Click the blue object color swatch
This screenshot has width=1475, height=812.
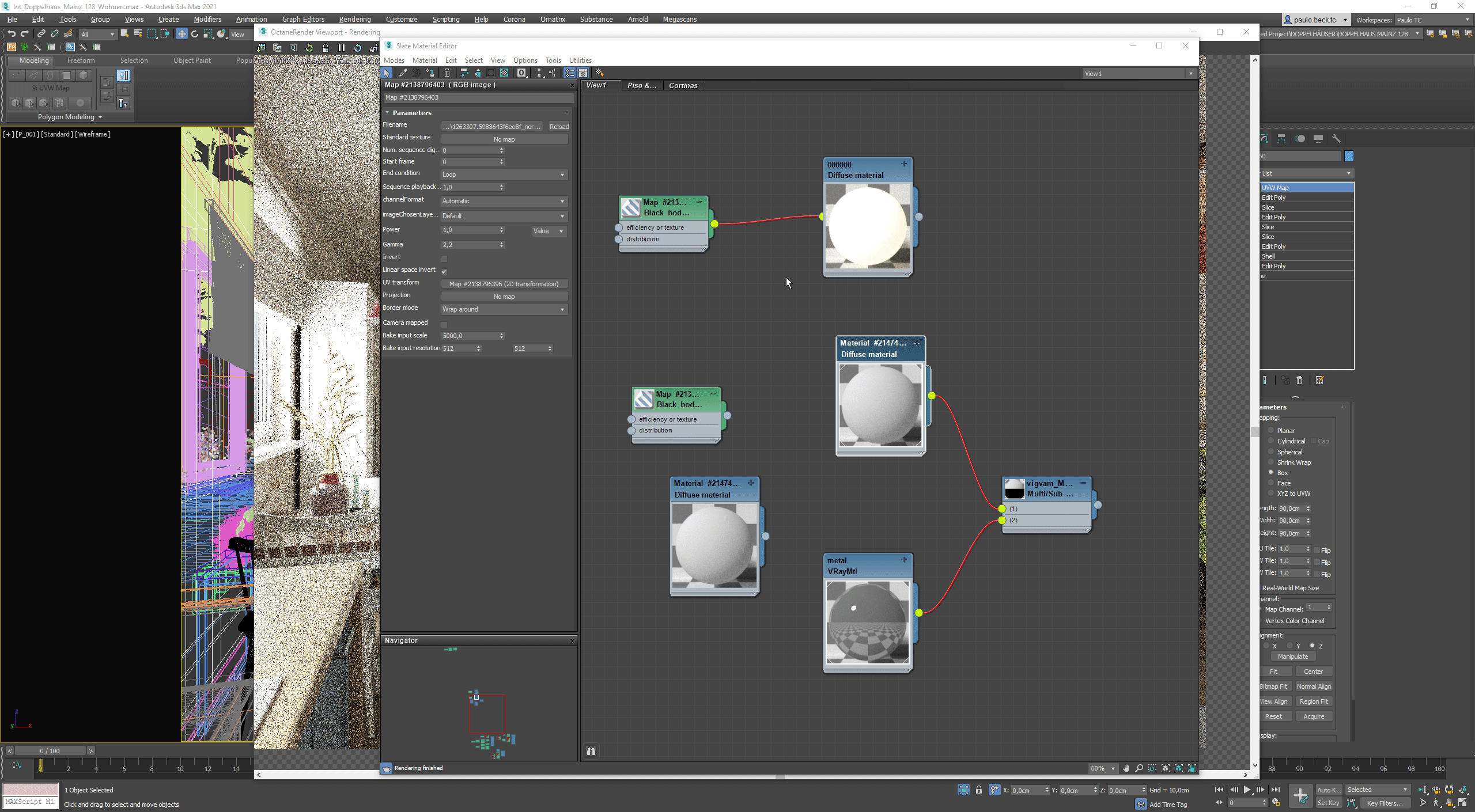[1349, 156]
